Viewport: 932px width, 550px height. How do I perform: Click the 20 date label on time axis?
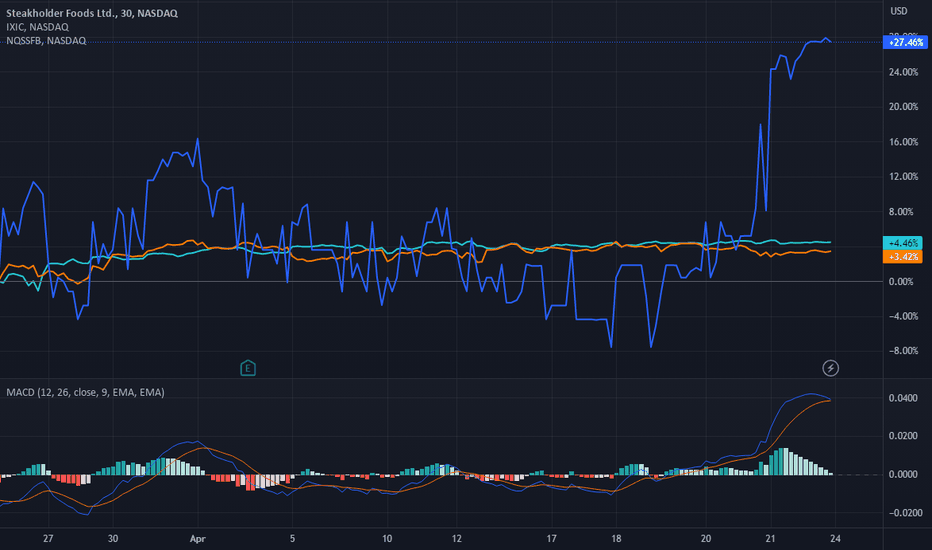[706, 538]
